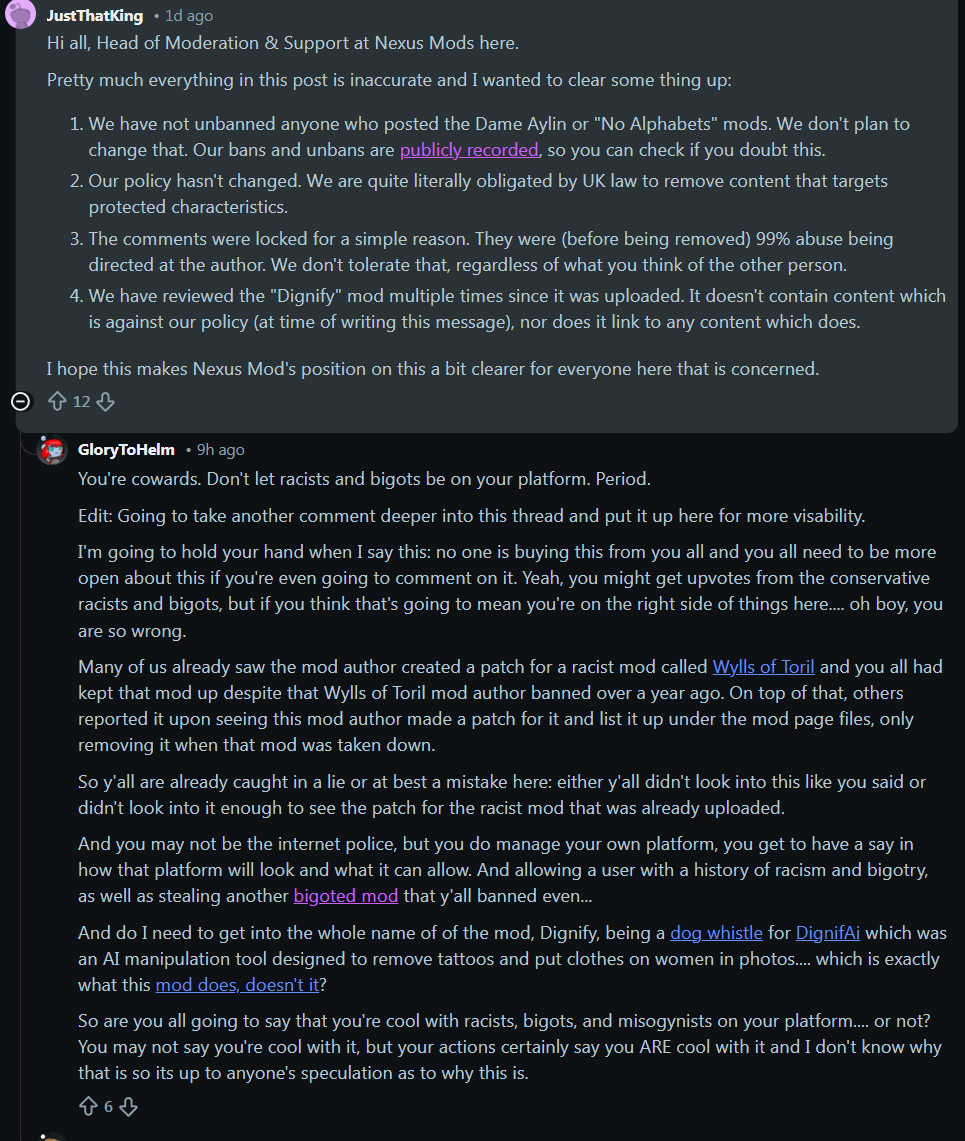This screenshot has width=965, height=1141.
Task: Open the 'mod does, doesn't it' link
Action: coord(237,985)
